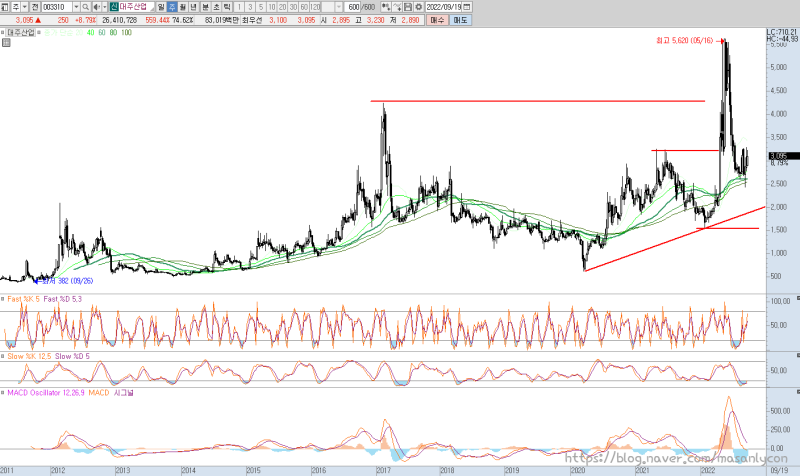Click moving average 100 legend label
This screenshot has height=476, width=800.
coord(127,33)
